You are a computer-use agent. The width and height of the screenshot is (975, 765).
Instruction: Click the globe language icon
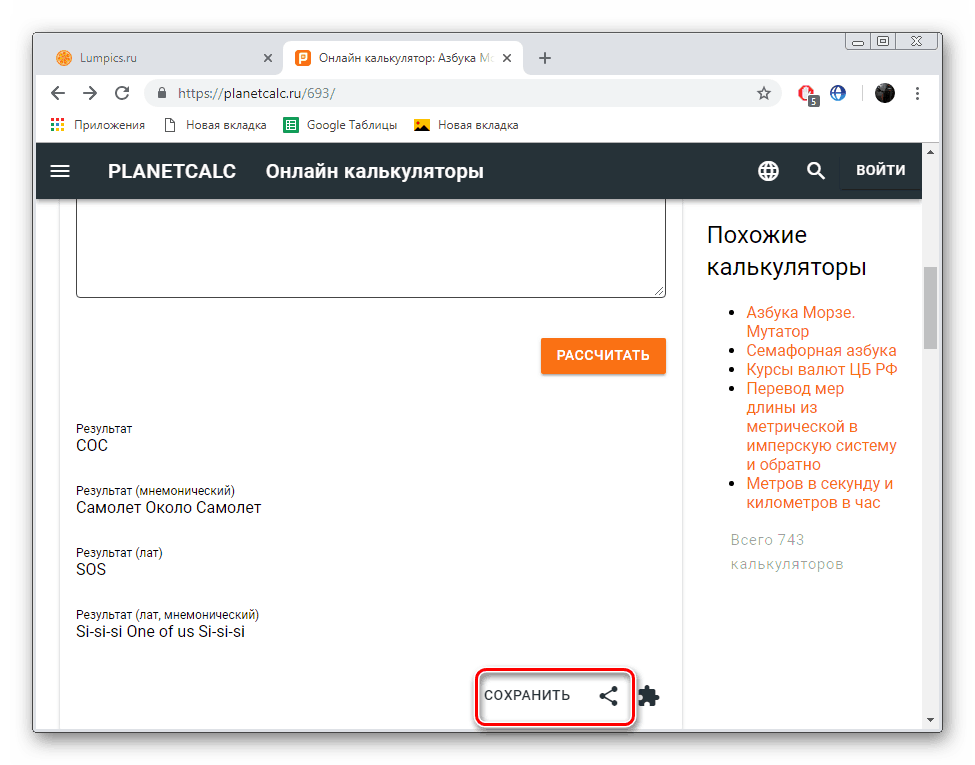coord(768,171)
